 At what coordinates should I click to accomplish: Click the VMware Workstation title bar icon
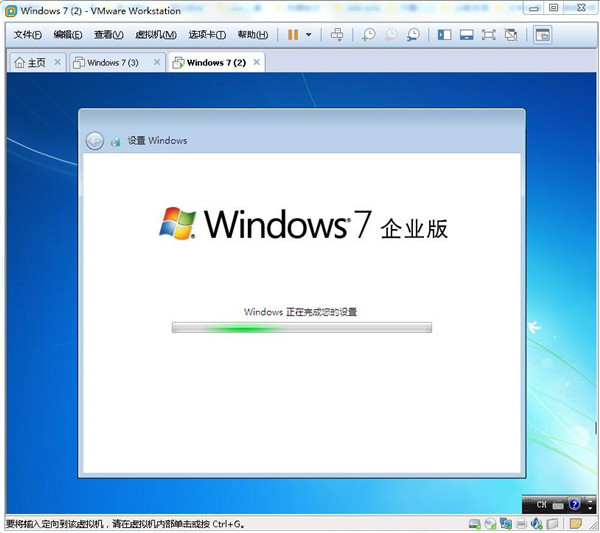click(11, 11)
